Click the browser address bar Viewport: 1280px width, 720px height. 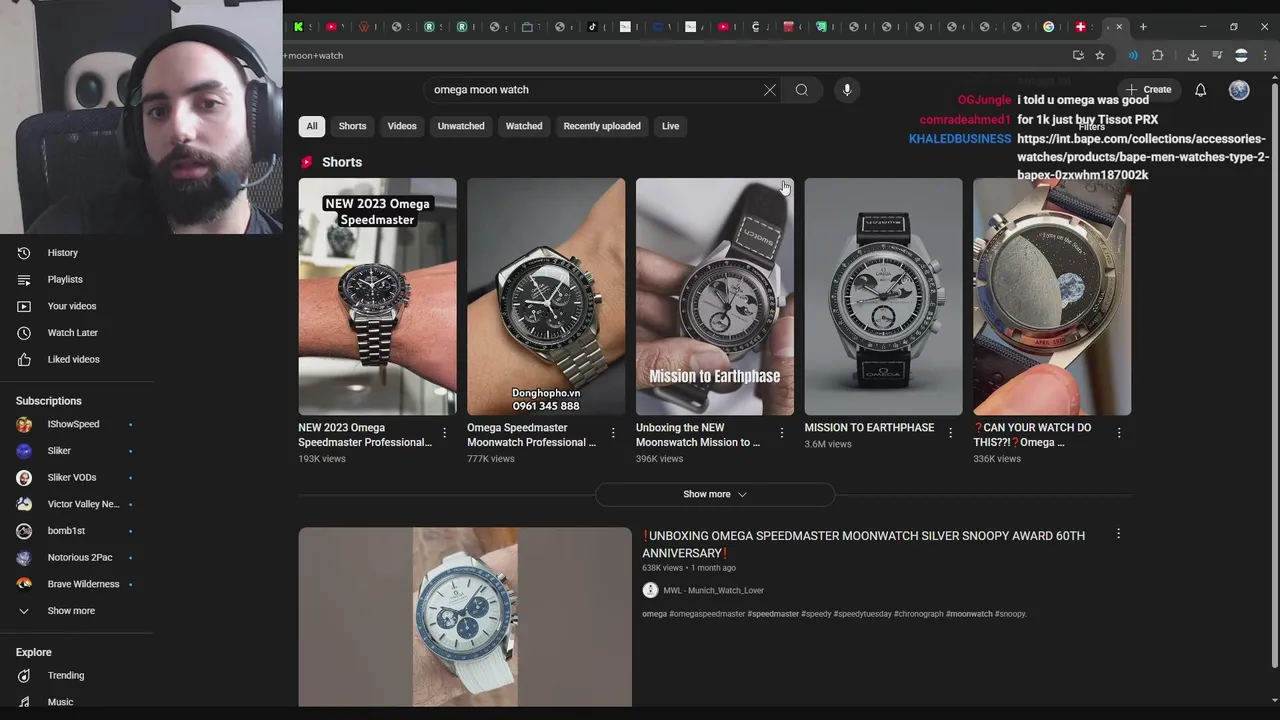click(670, 55)
